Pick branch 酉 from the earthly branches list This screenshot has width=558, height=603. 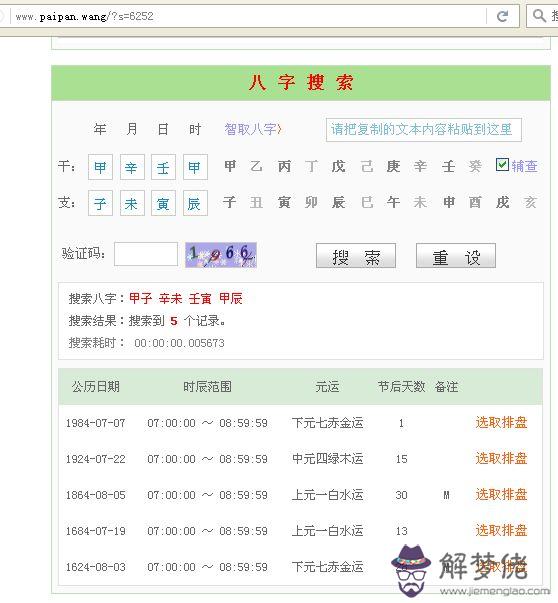click(x=475, y=202)
